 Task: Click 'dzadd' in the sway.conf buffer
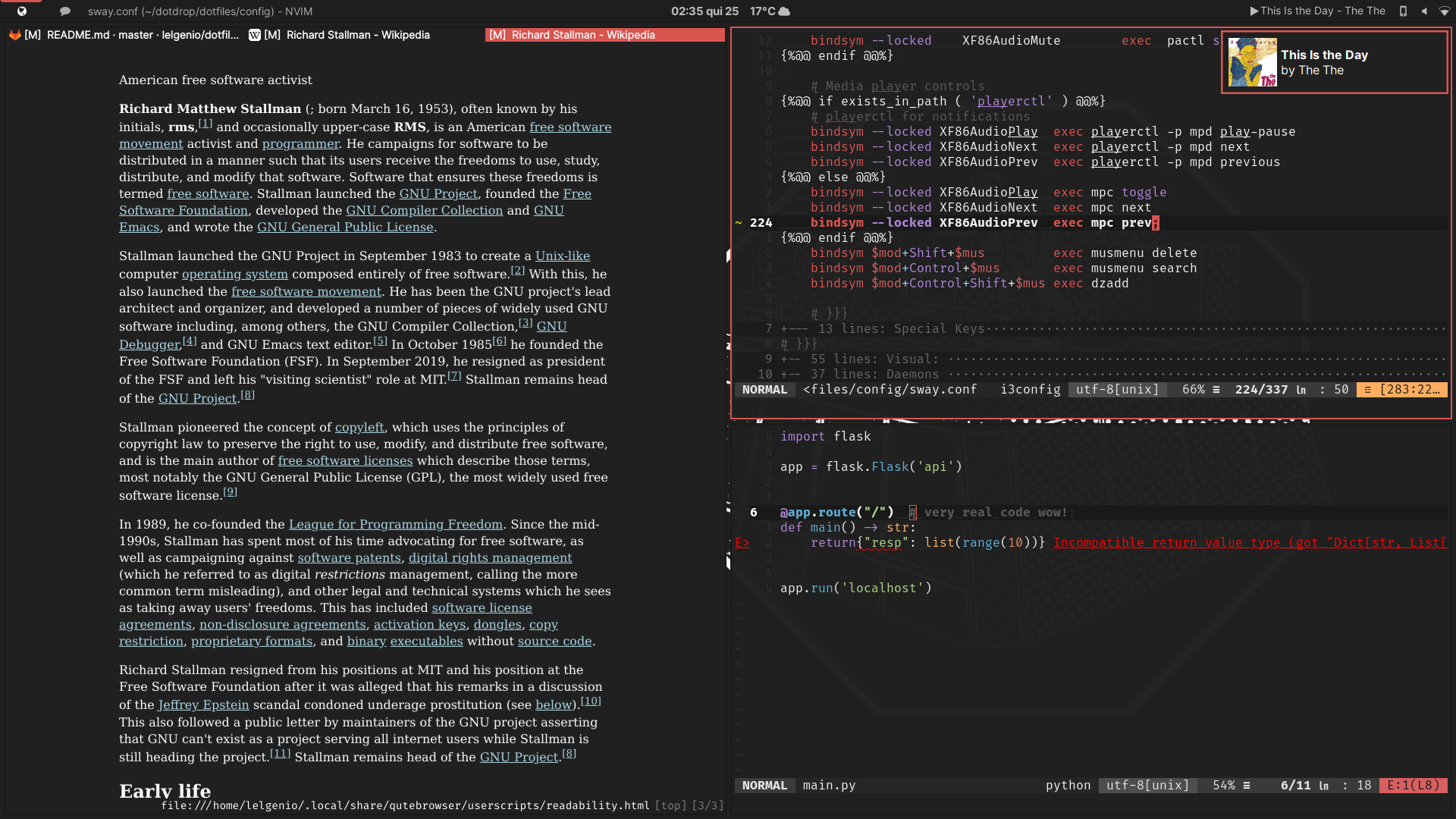pos(1109,283)
